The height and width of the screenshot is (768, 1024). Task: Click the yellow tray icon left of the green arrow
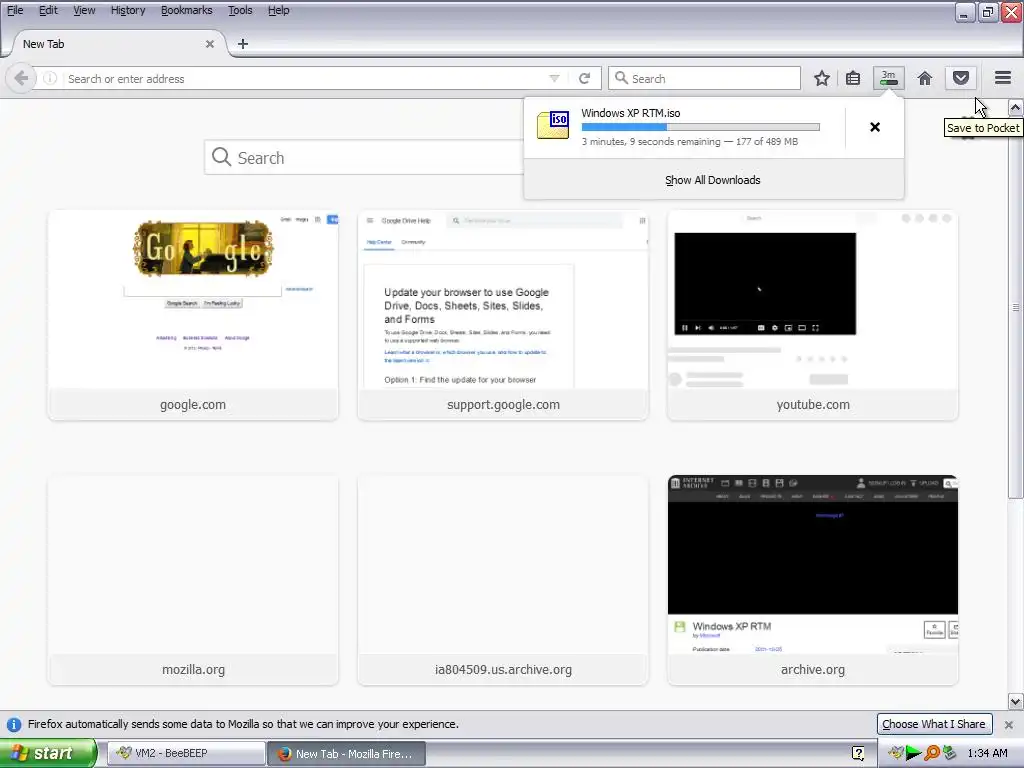coord(895,754)
